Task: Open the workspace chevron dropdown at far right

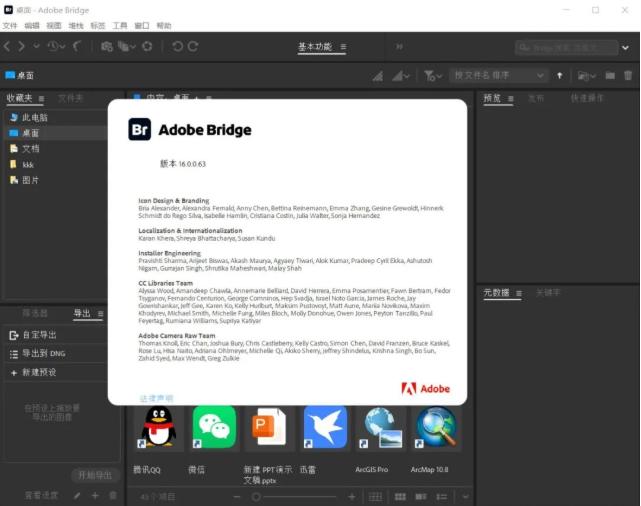Action: click(x=625, y=47)
